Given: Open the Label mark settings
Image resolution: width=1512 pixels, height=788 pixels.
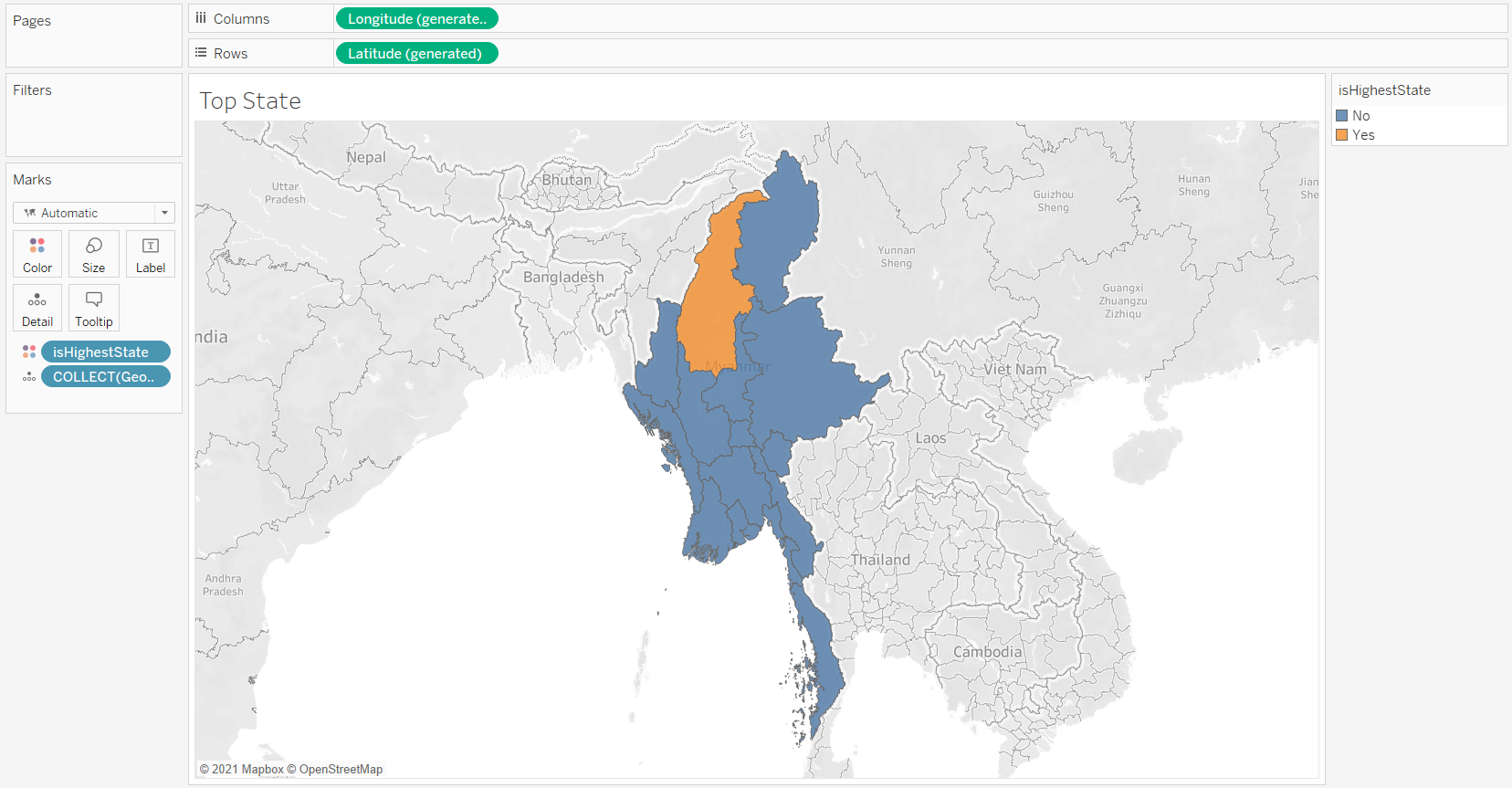Looking at the screenshot, I should click(150, 254).
